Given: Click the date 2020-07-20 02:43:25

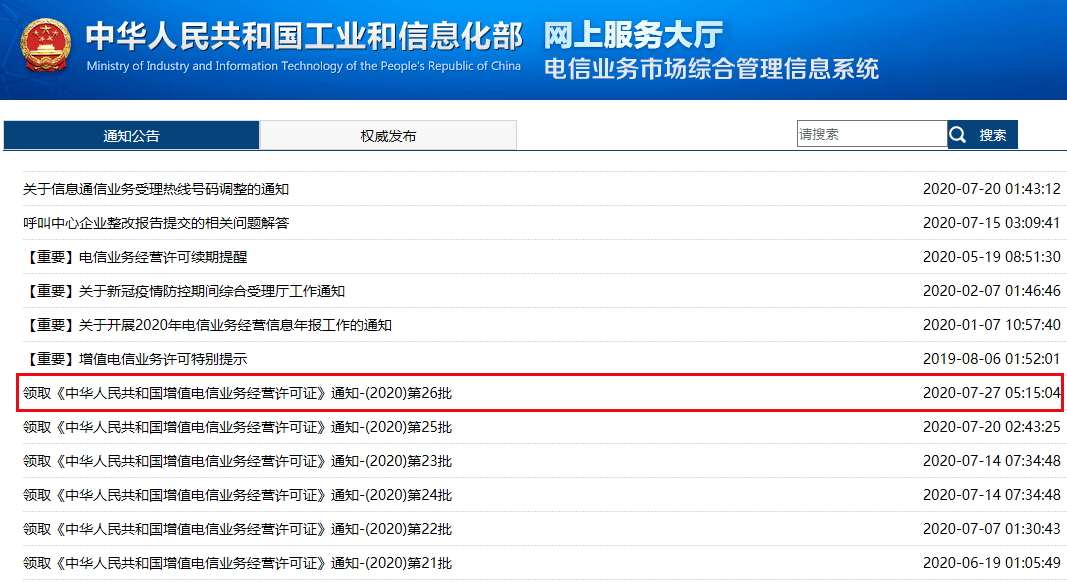Looking at the screenshot, I should click(x=991, y=427).
